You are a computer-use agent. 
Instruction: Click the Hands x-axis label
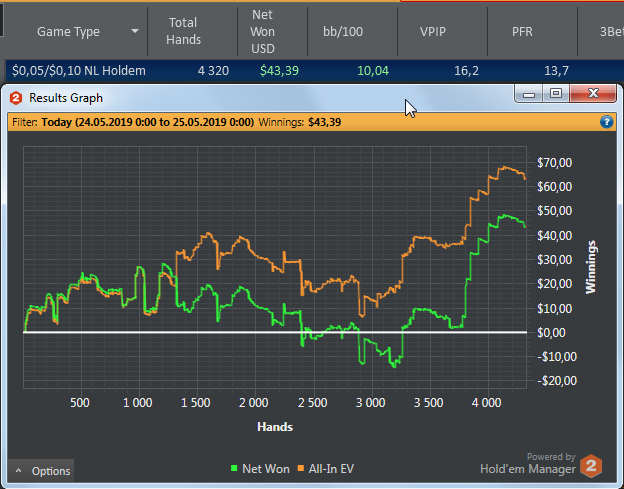point(275,427)
